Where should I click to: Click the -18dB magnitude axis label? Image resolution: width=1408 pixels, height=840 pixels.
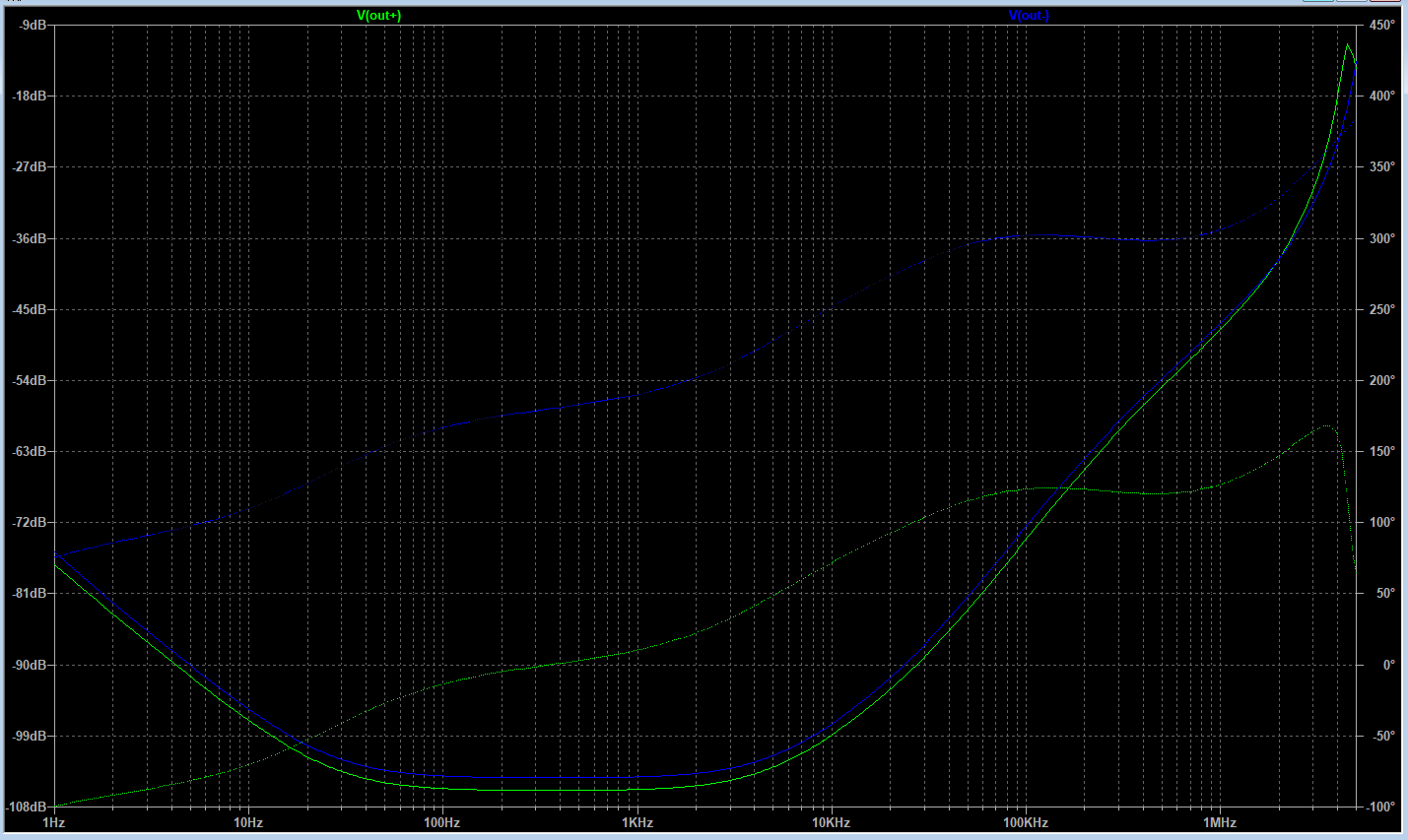tap(30, 96)
